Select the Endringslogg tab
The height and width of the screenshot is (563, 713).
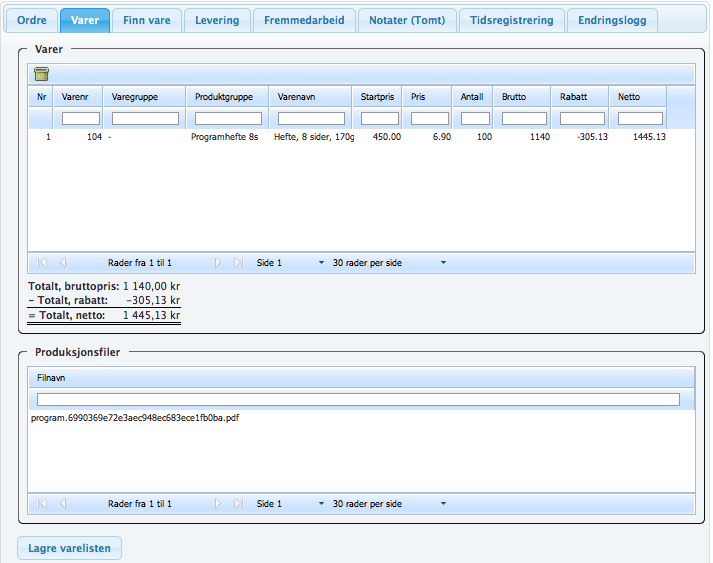[x=612, y=21]
